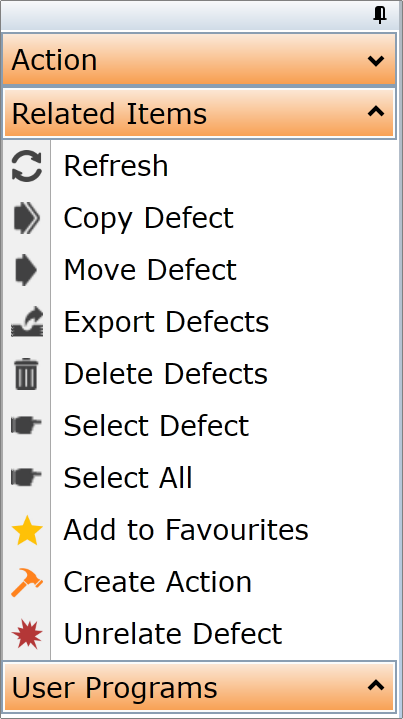Click the Create Action text label
The image size is (403, 719).
pyautogui.click(x=157, y=582)
